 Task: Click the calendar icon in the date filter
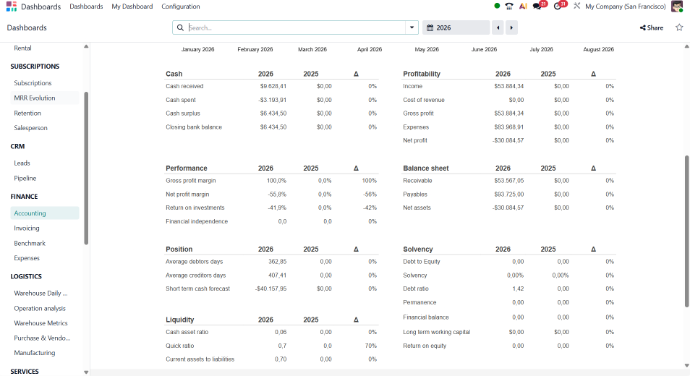pos(430,28)
